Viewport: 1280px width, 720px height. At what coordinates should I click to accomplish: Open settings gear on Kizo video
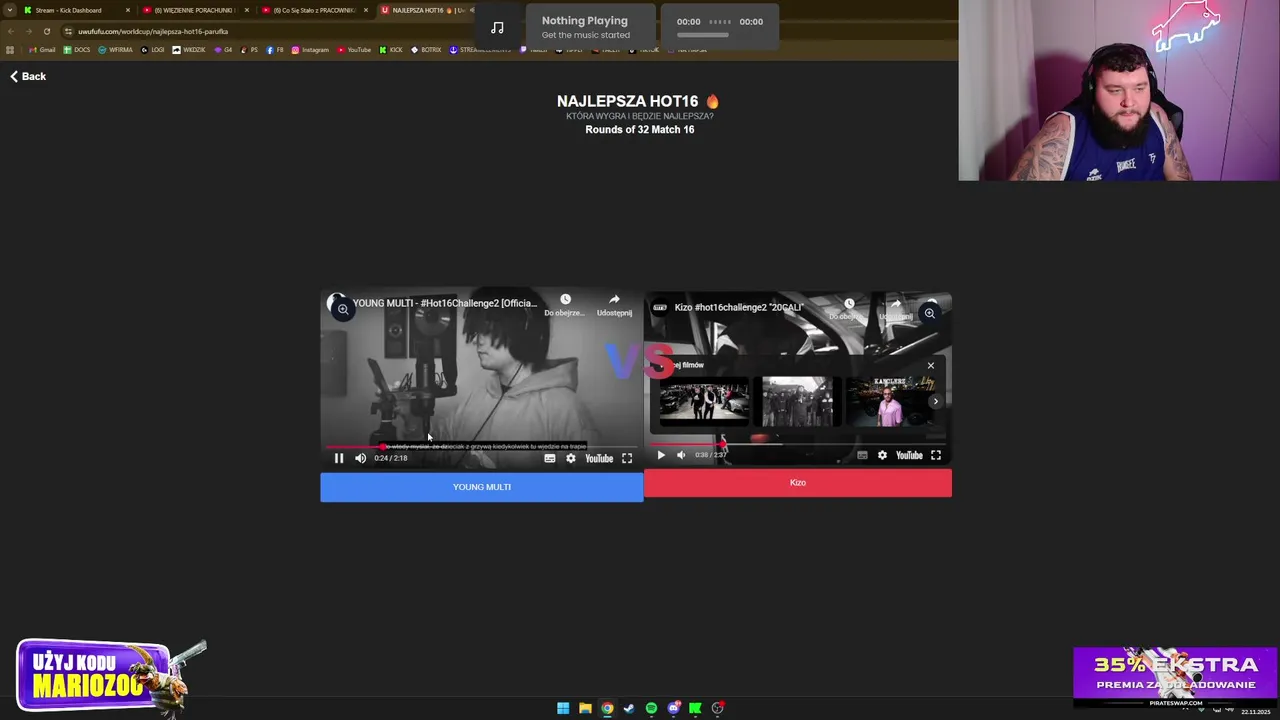pos(882,455)
